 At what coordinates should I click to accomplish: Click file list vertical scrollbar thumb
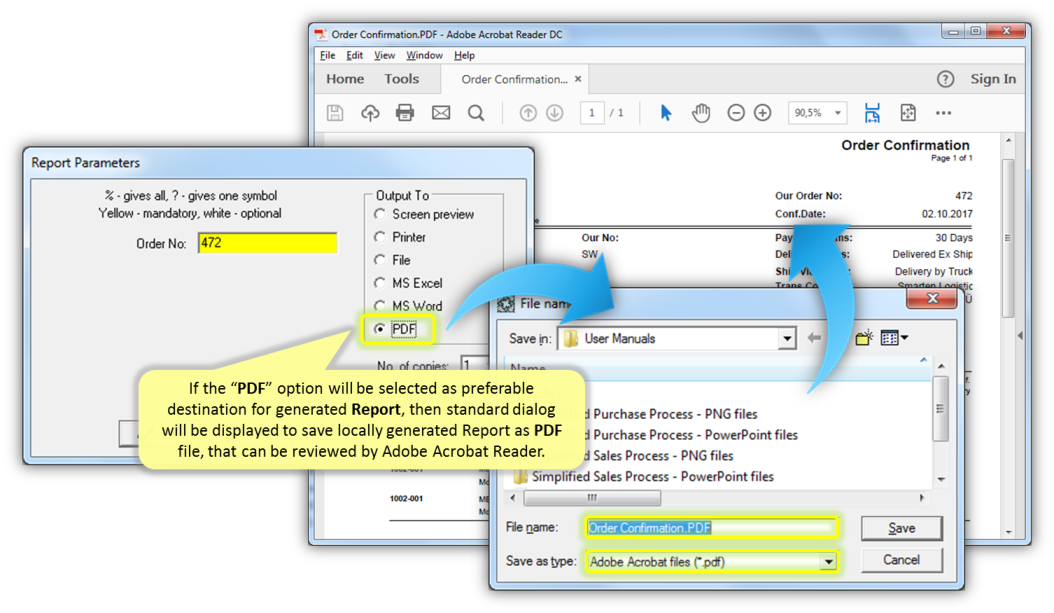941,409
